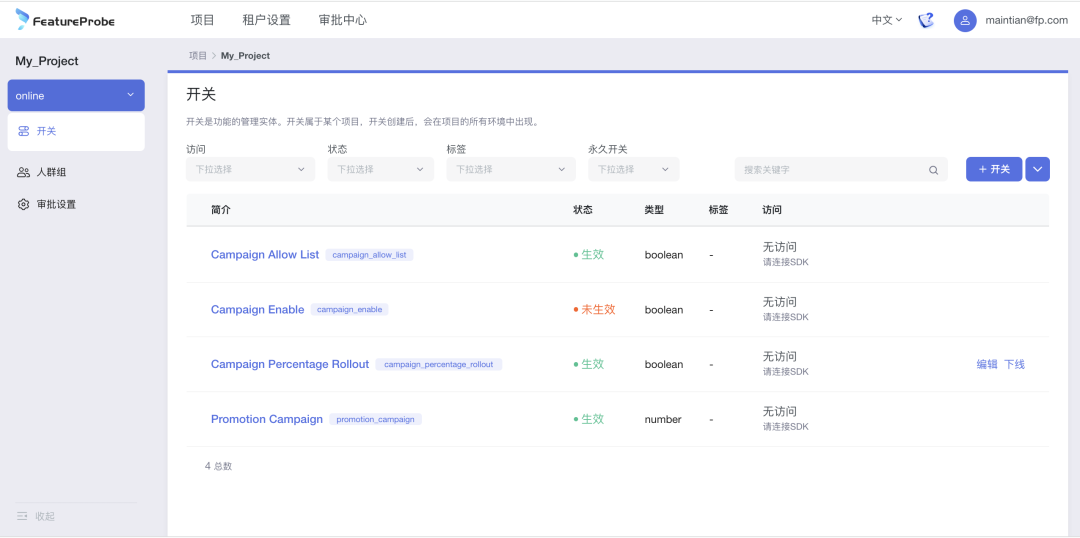Open the 租户设置 menu
This screenshot has width=1080, height=538.
pyautogui.click(x=266, y=20)
